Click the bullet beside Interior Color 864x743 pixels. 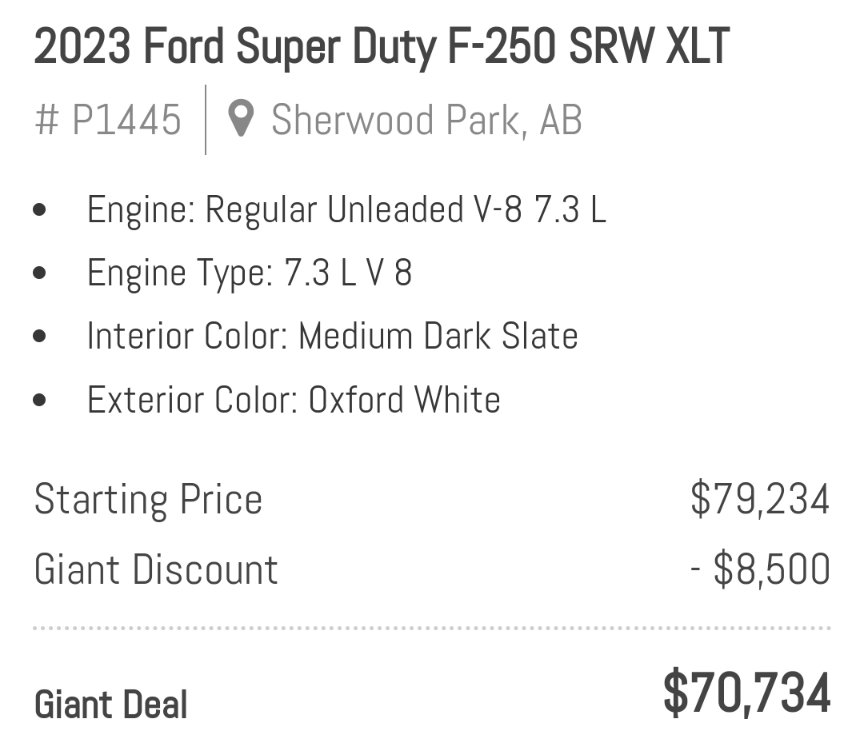(x=40, y=336)
